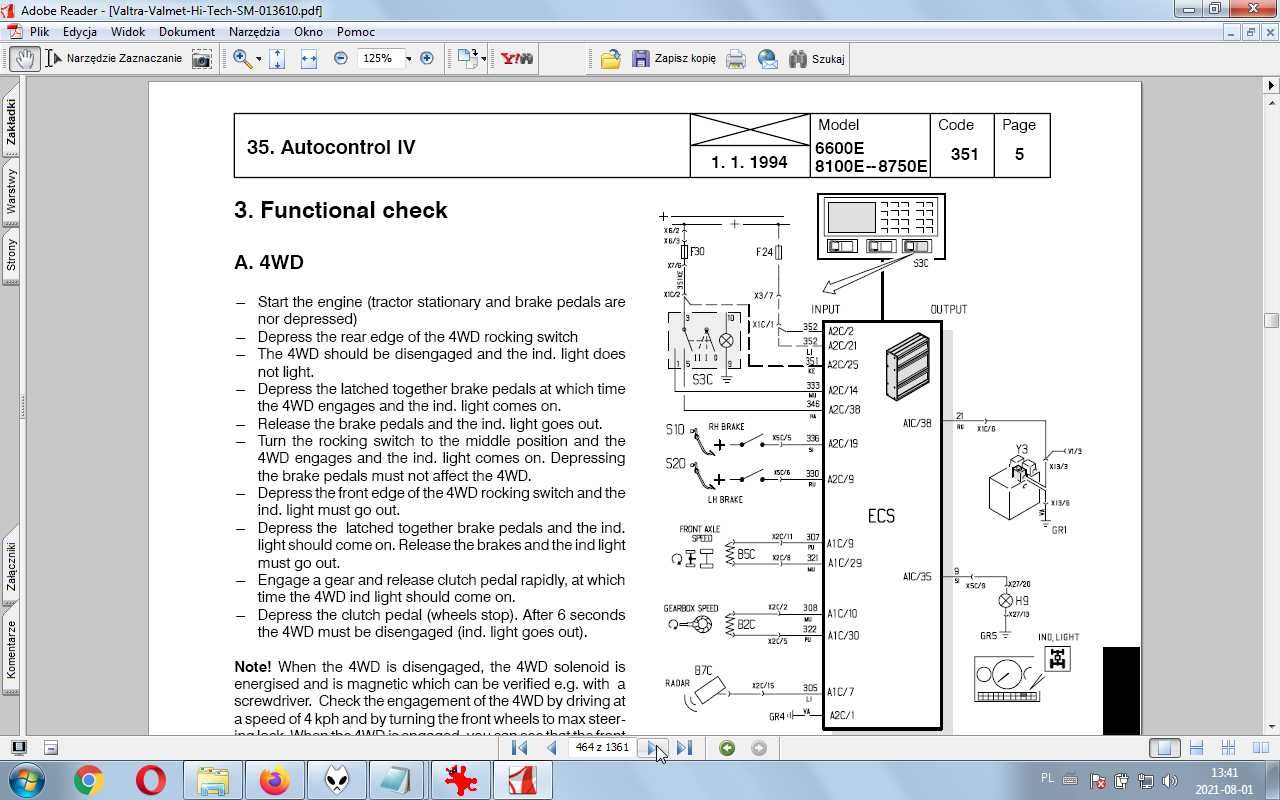Open rotate view dropdown arrow
The image size is (1280, 800).
point(484,59)
